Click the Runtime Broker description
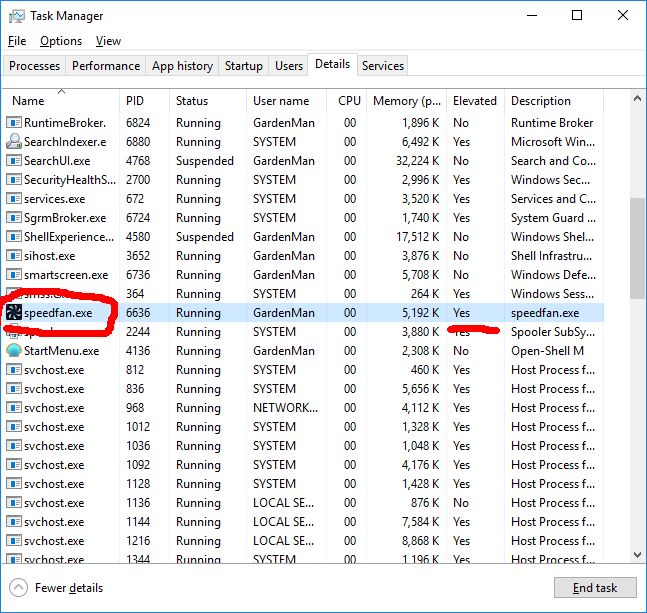 coord(552,123)
